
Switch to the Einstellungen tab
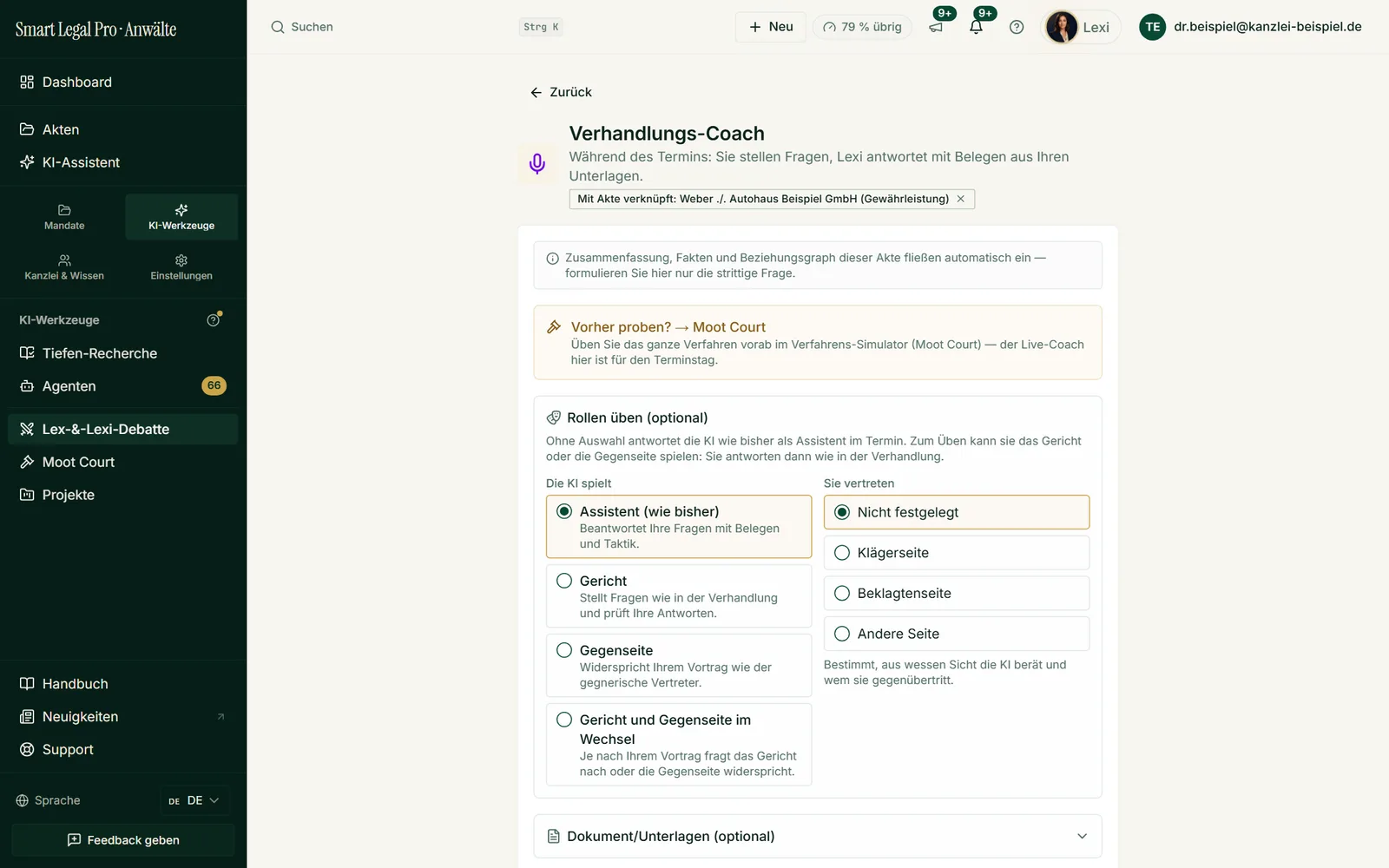click(181, 267)
